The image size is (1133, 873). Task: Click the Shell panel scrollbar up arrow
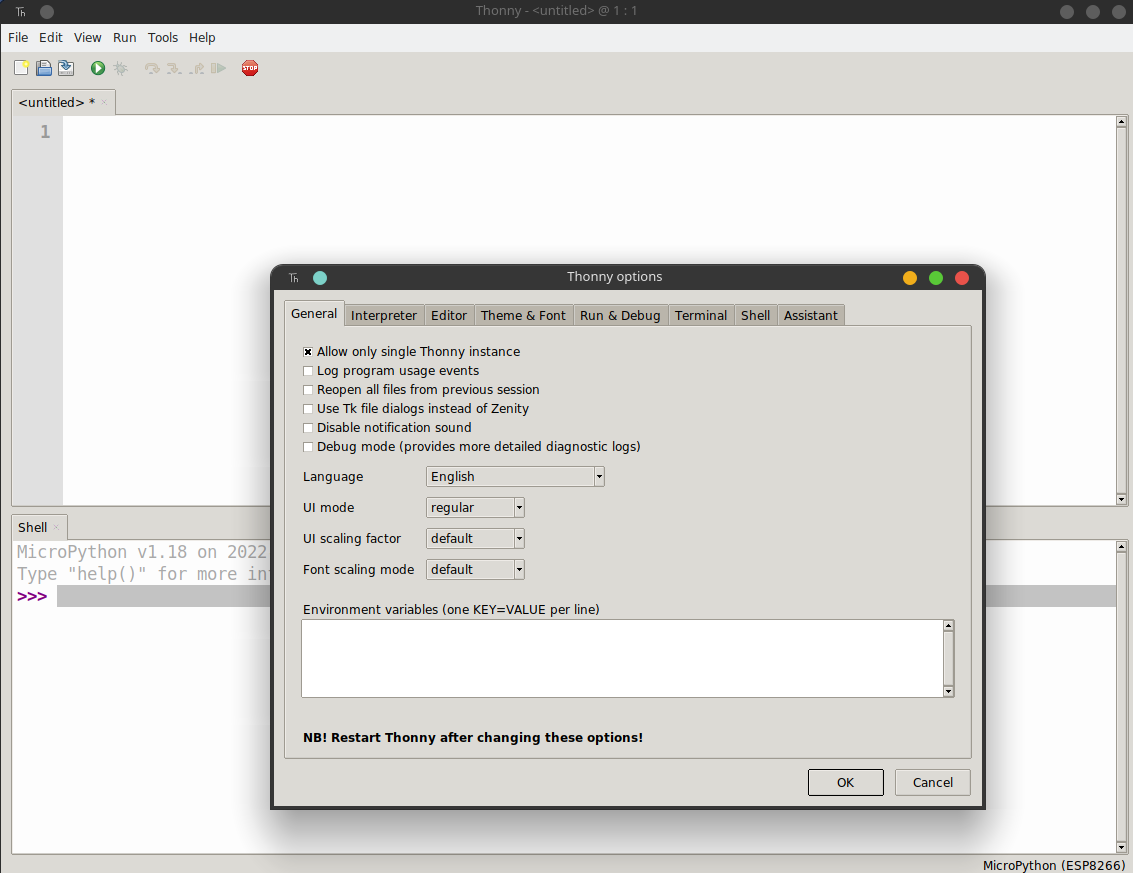pos(1121,546)
